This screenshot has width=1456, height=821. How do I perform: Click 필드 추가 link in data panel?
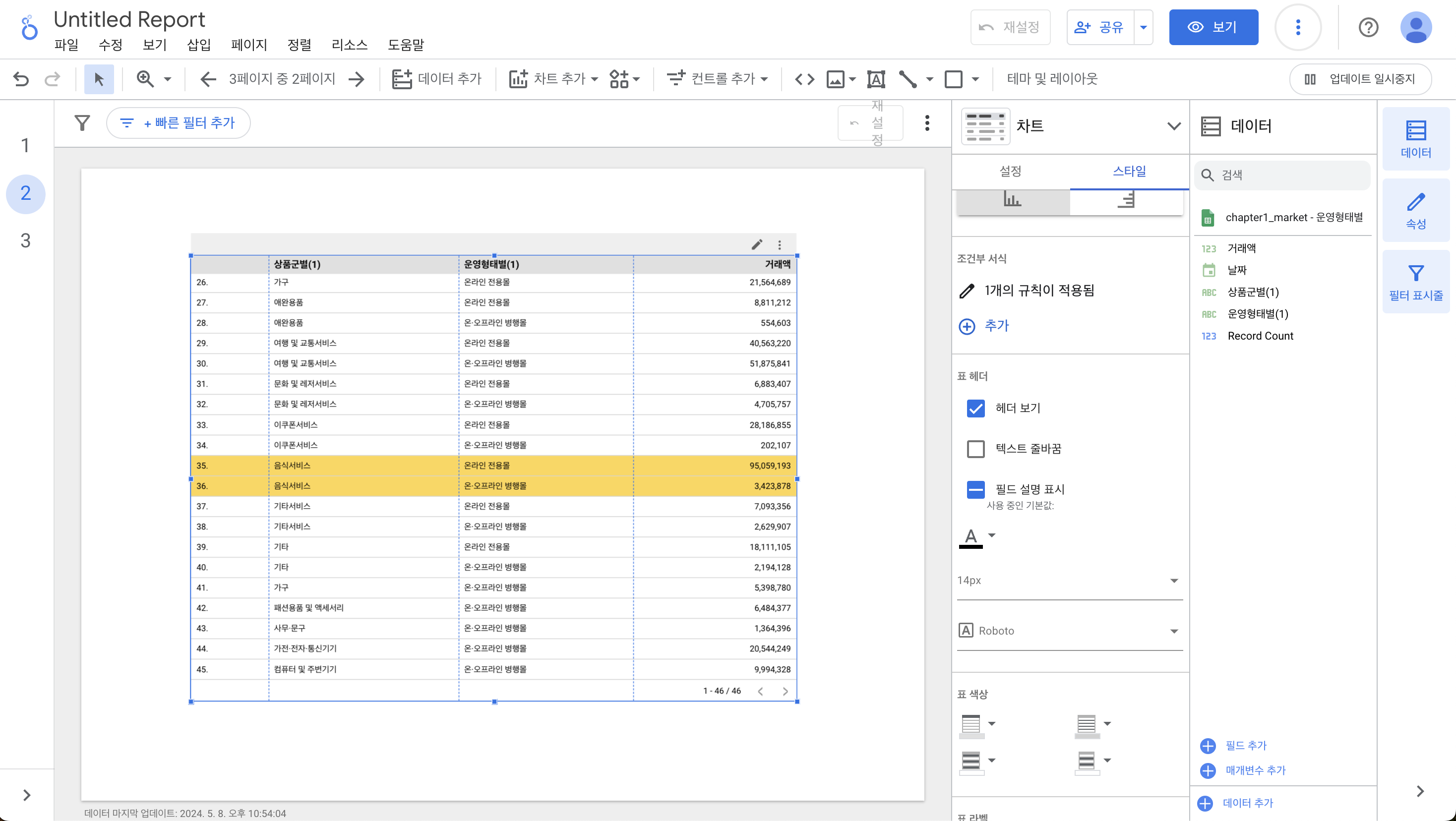[1245, 745]
